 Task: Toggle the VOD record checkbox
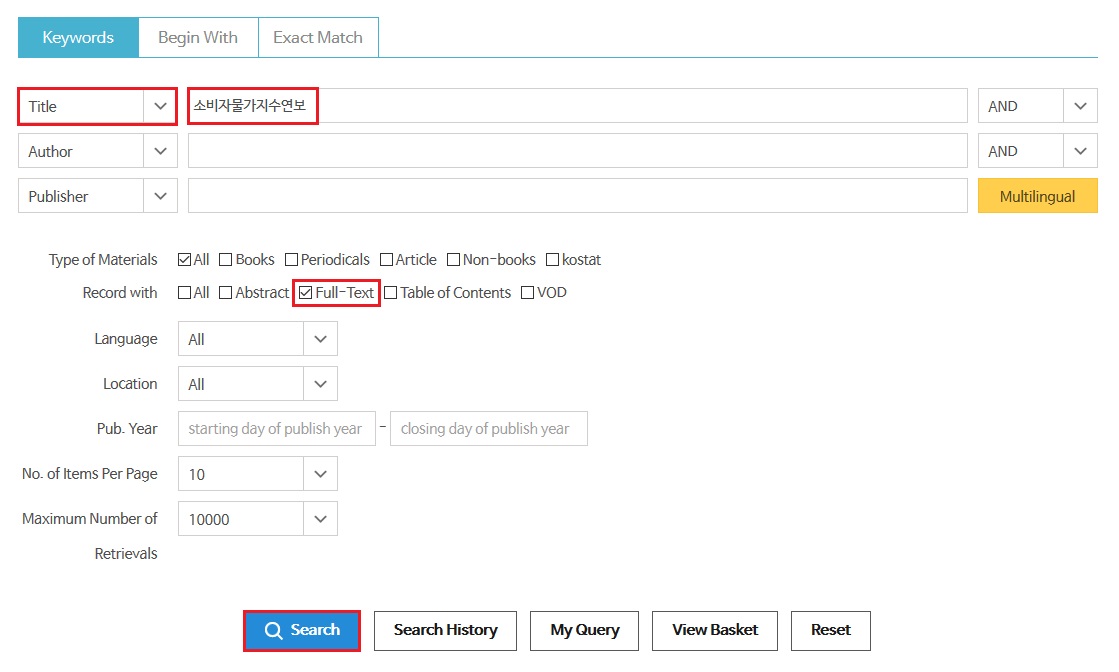[x=527, y=293]
